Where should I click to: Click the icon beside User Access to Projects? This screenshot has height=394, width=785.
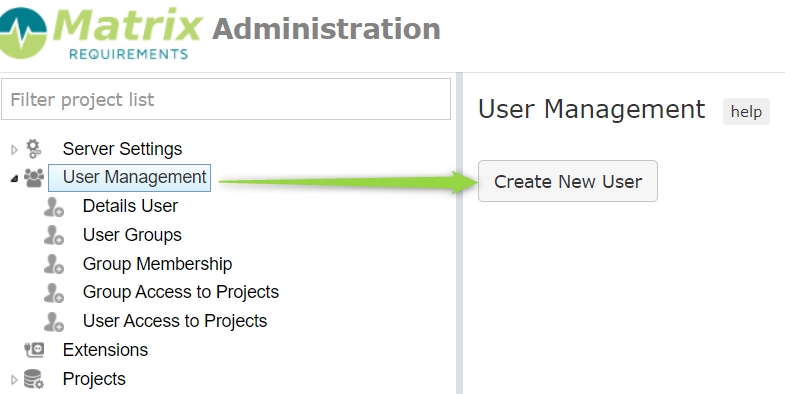[54, 321]
